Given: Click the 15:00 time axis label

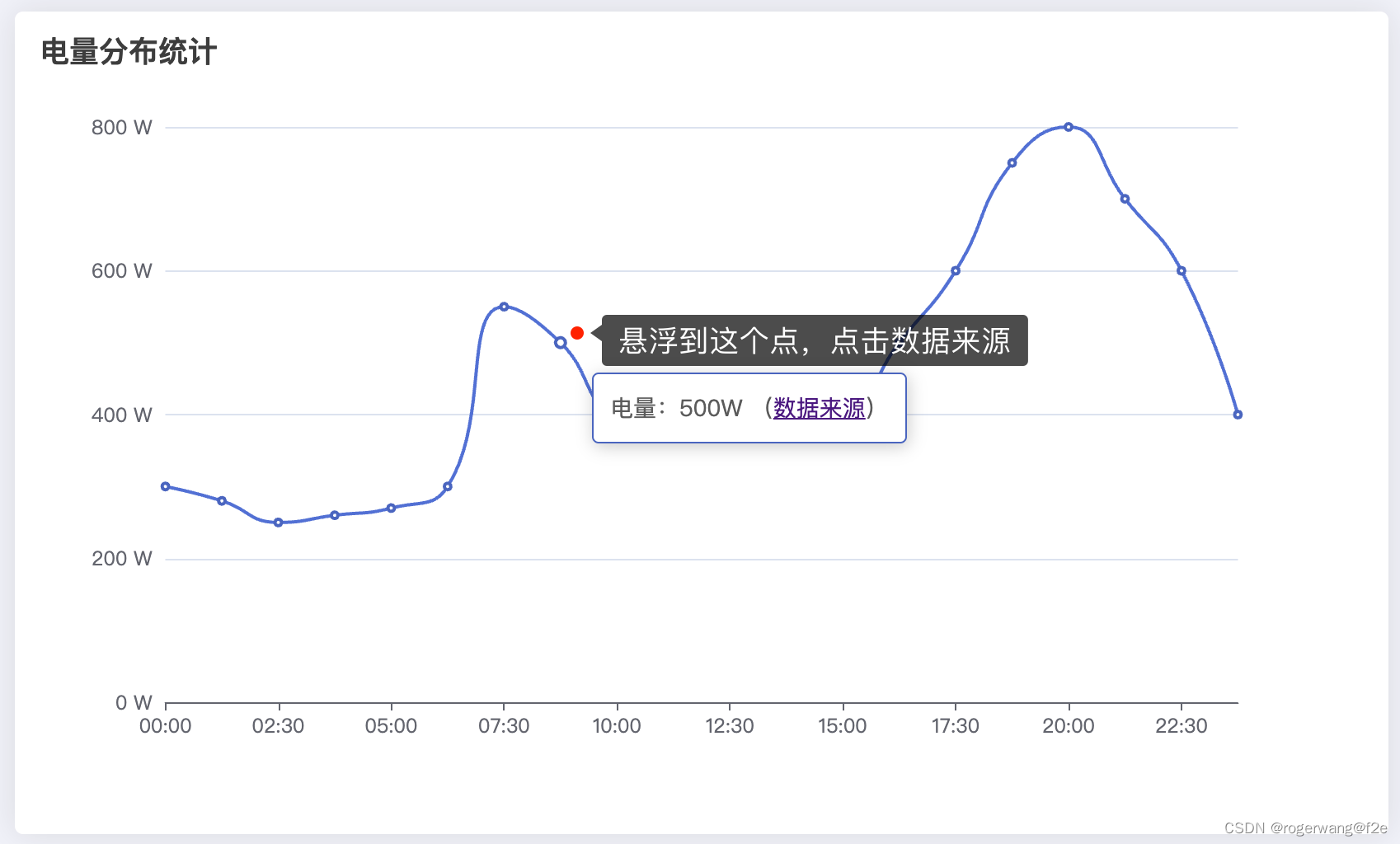Looking at the screenshot, I should point(843,726).
